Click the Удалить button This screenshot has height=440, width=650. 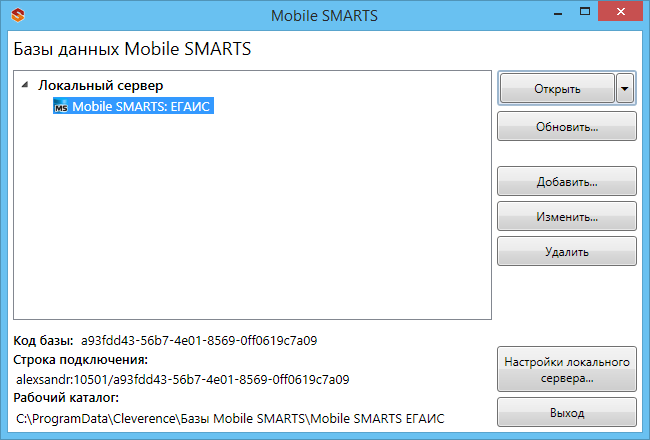[x=567, y=251]
